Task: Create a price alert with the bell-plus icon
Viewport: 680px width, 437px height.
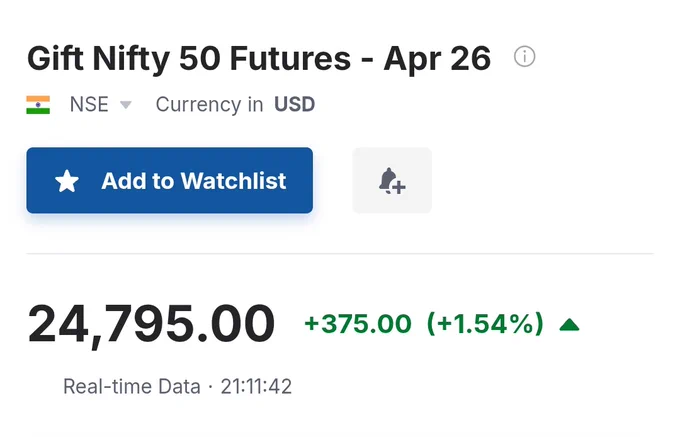Action: (x=392, y=180)
